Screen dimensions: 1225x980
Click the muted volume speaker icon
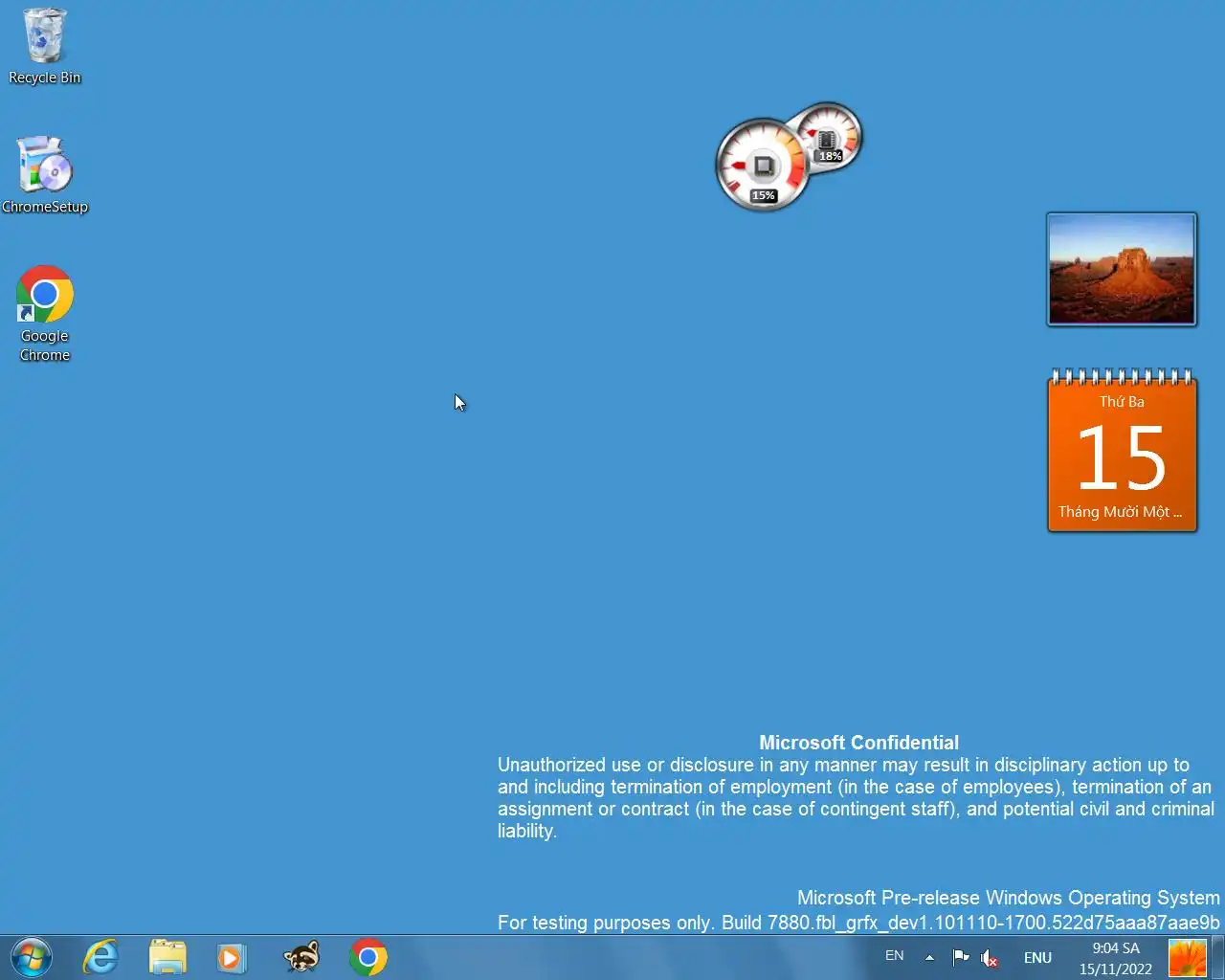[x=989, y=958]
